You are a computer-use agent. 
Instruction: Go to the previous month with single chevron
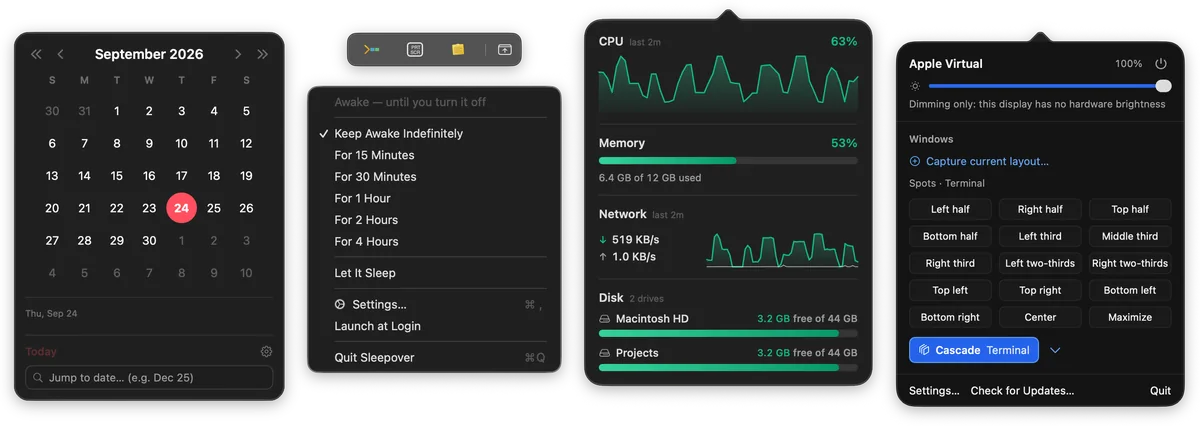[x=61, y=54]
